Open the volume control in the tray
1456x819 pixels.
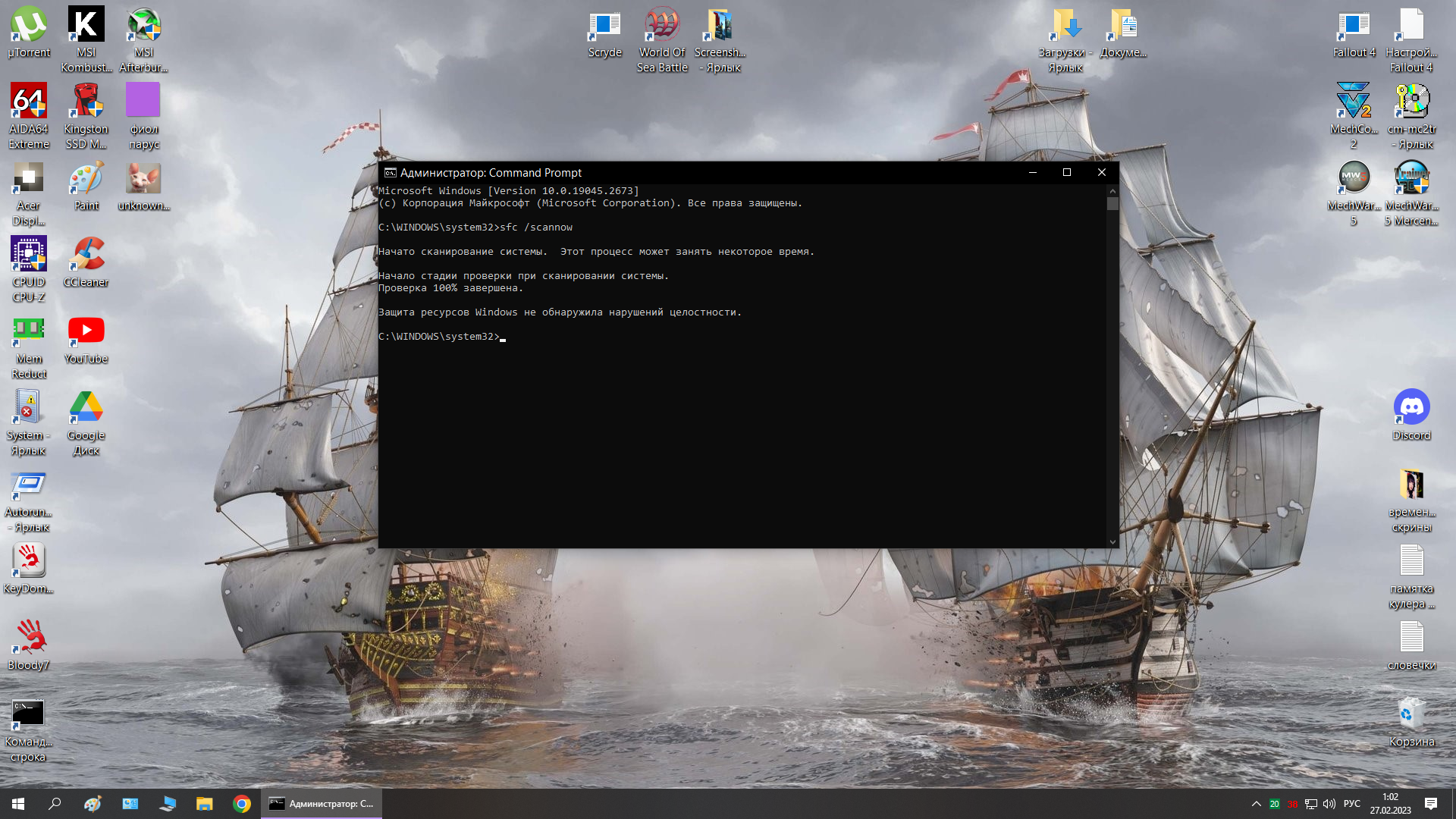pyautogui.click(x=1329, y=804)
